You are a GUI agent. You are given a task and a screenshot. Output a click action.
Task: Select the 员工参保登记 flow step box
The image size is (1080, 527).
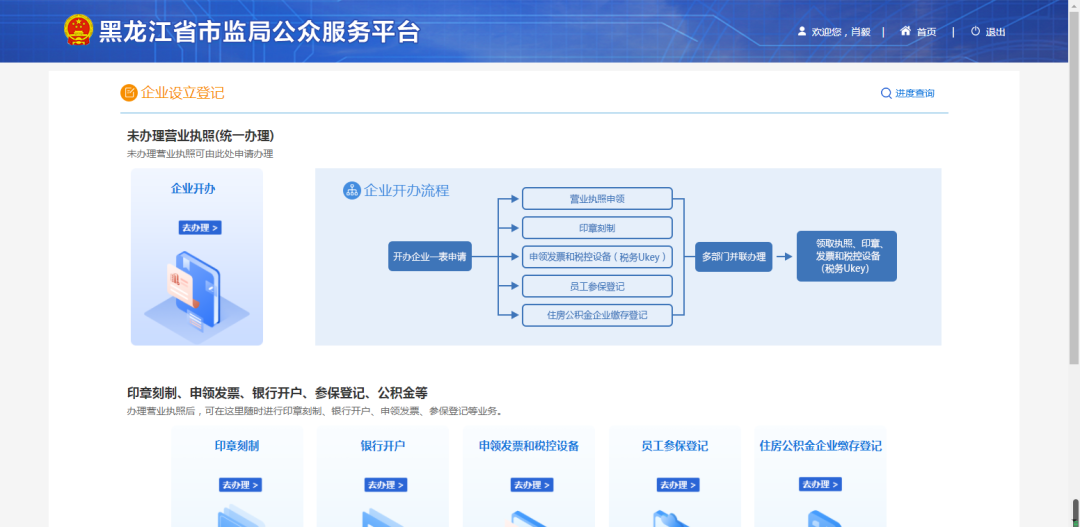pos(597,286)
